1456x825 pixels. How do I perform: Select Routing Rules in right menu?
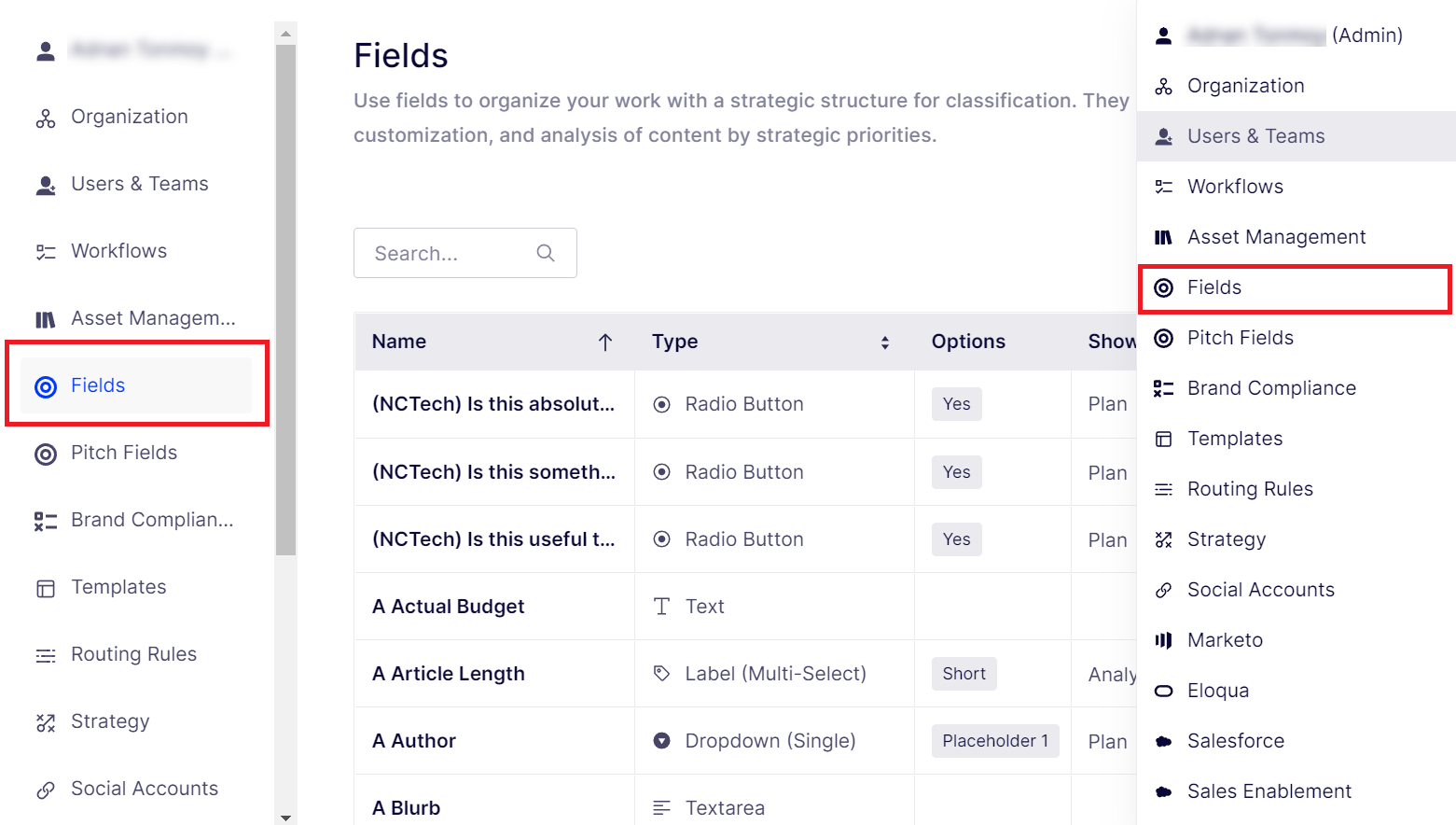tap(1250, 489)
